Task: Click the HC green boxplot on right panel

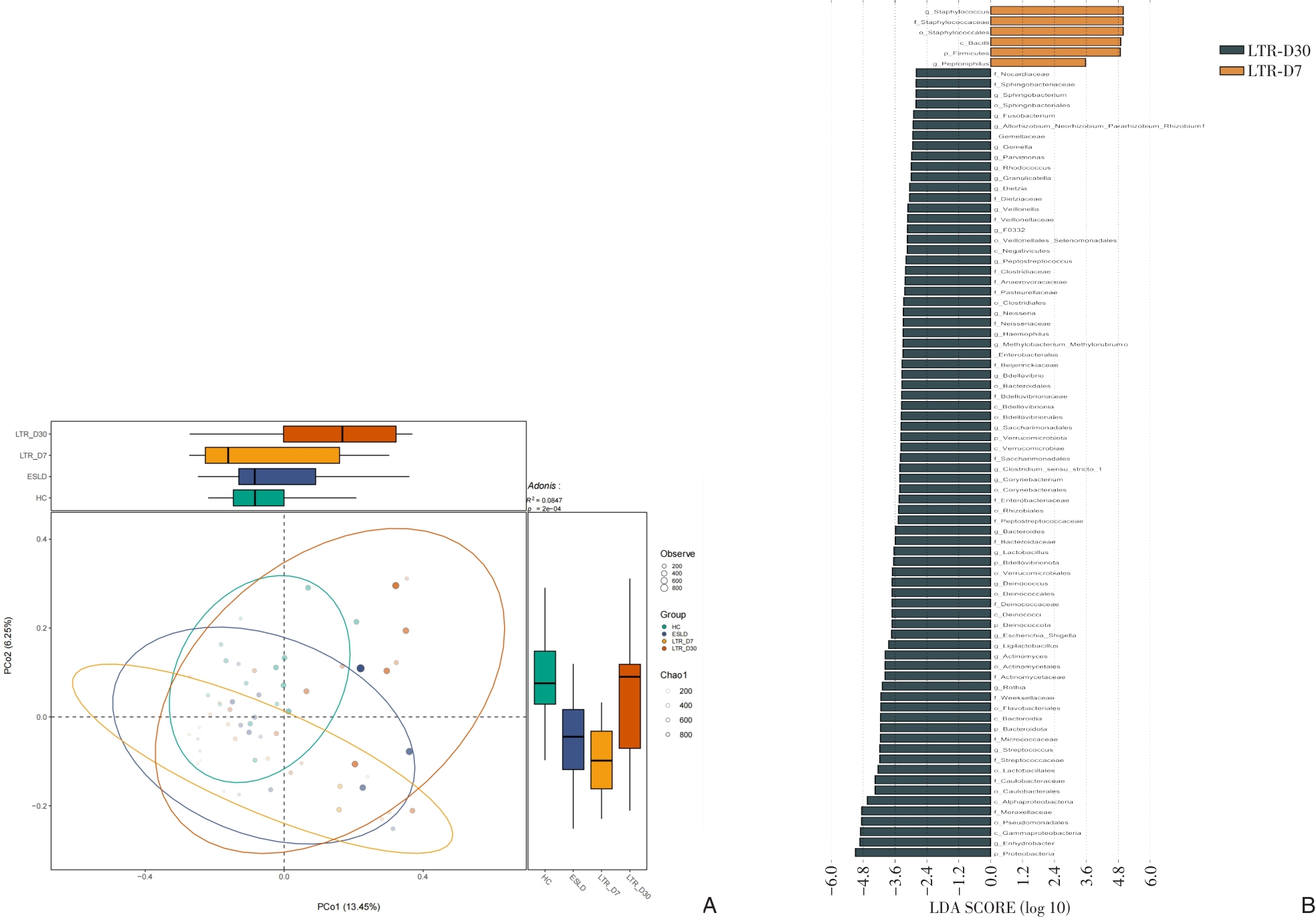Action: click(x=545, y=677)
